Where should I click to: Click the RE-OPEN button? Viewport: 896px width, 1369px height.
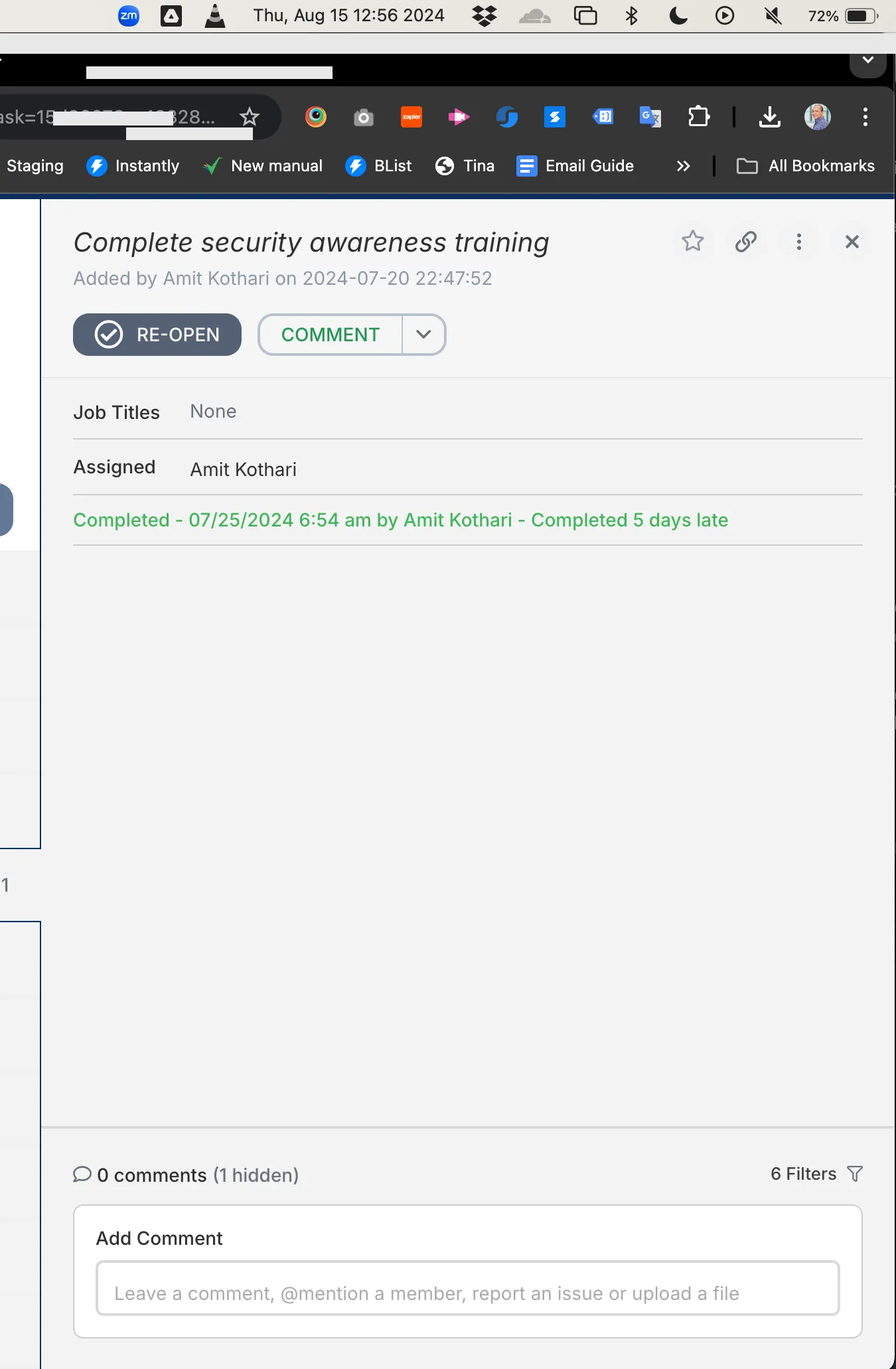(x=157, y=335)
